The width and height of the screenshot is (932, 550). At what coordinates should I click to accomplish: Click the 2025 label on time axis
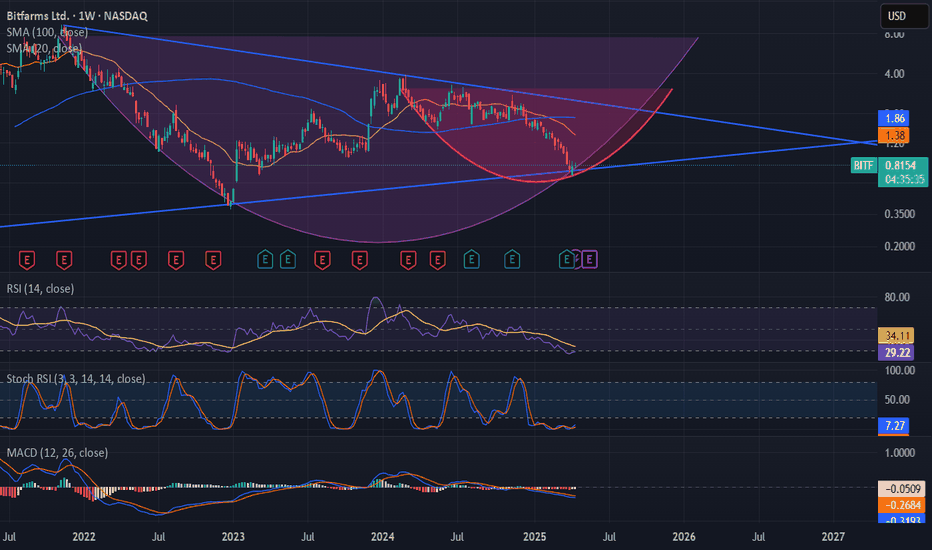[x=534, y=537]
